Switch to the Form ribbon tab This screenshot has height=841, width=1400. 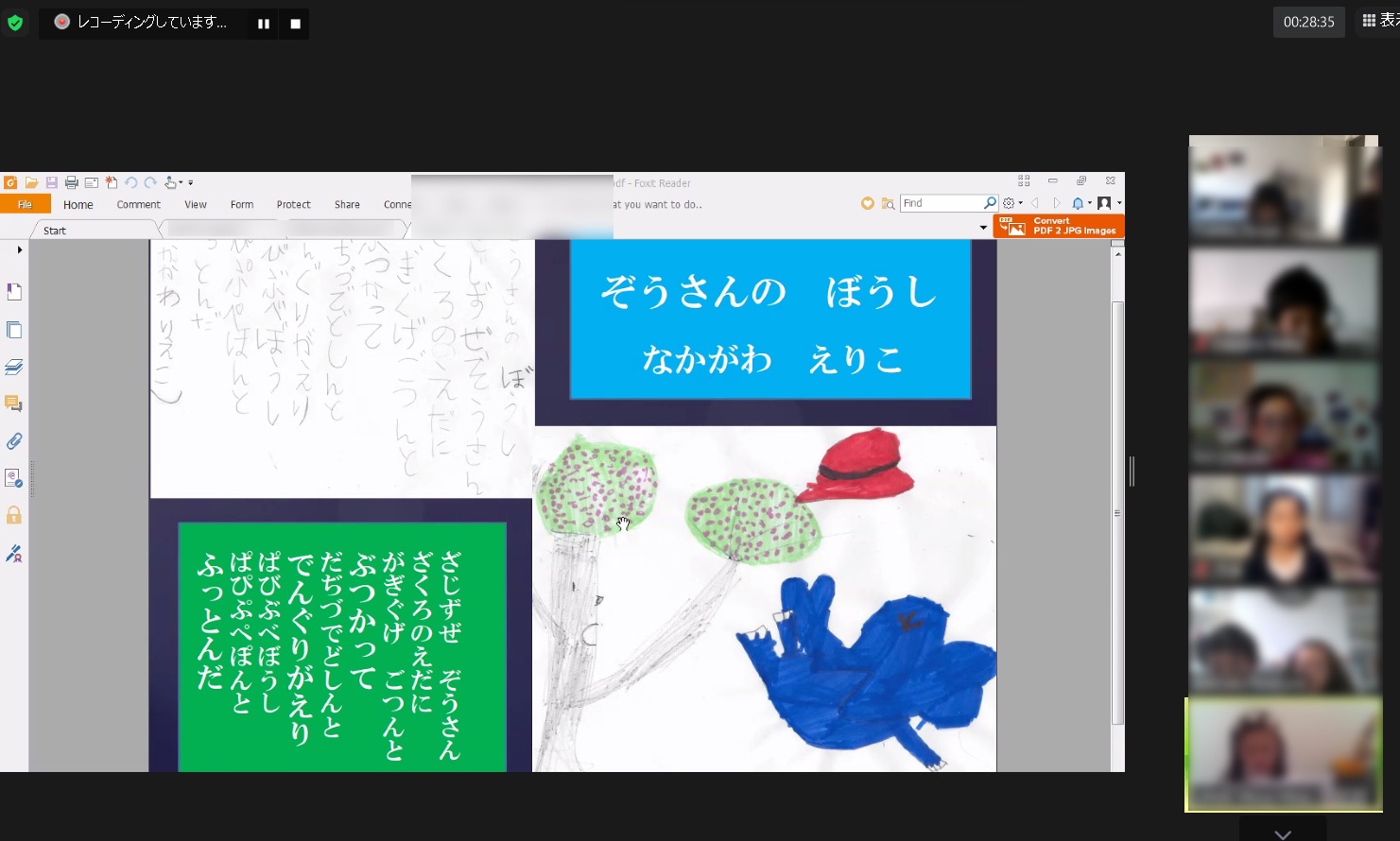[x=242, y=204]
